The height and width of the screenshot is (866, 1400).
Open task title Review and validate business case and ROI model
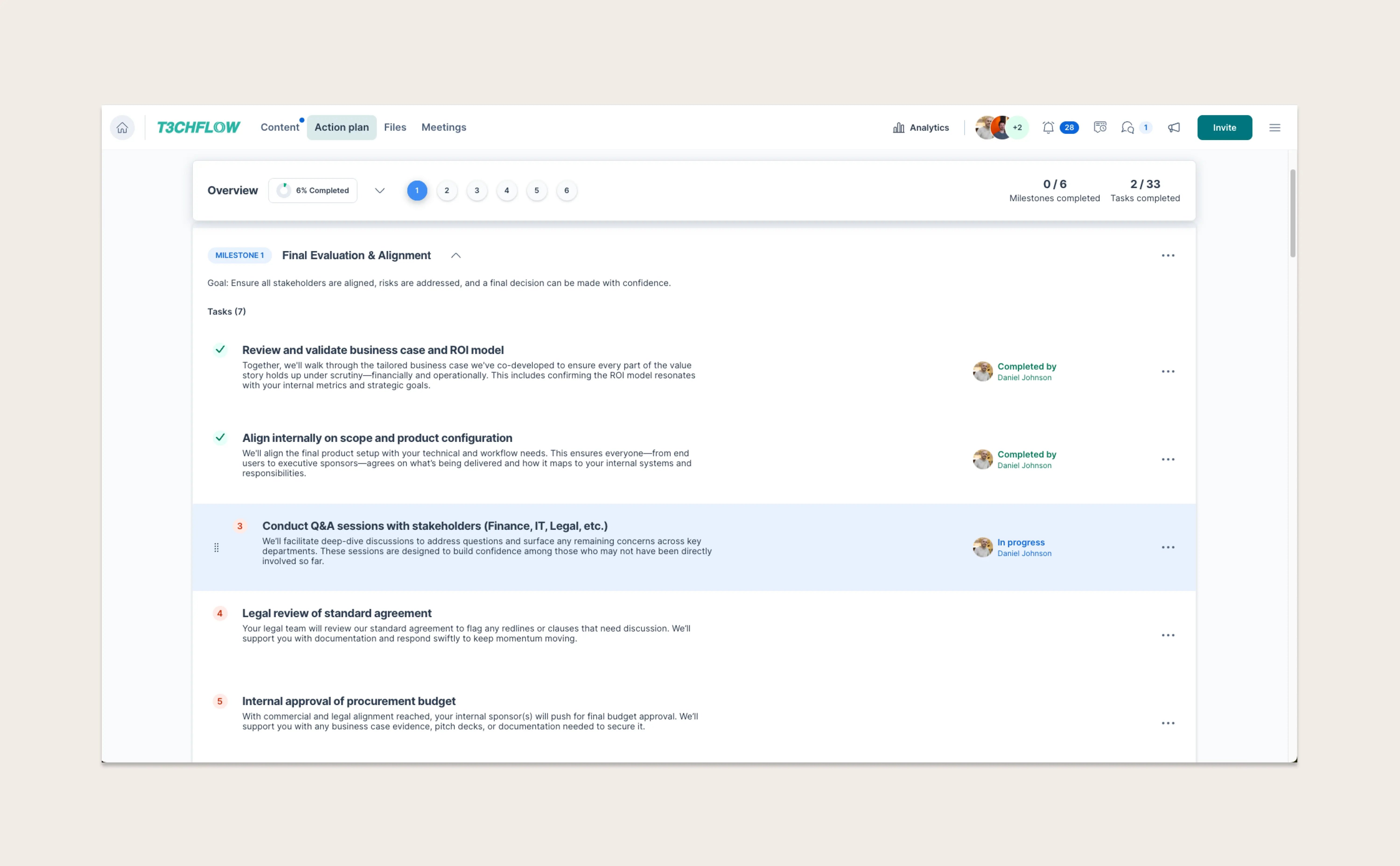pos(373,350)
